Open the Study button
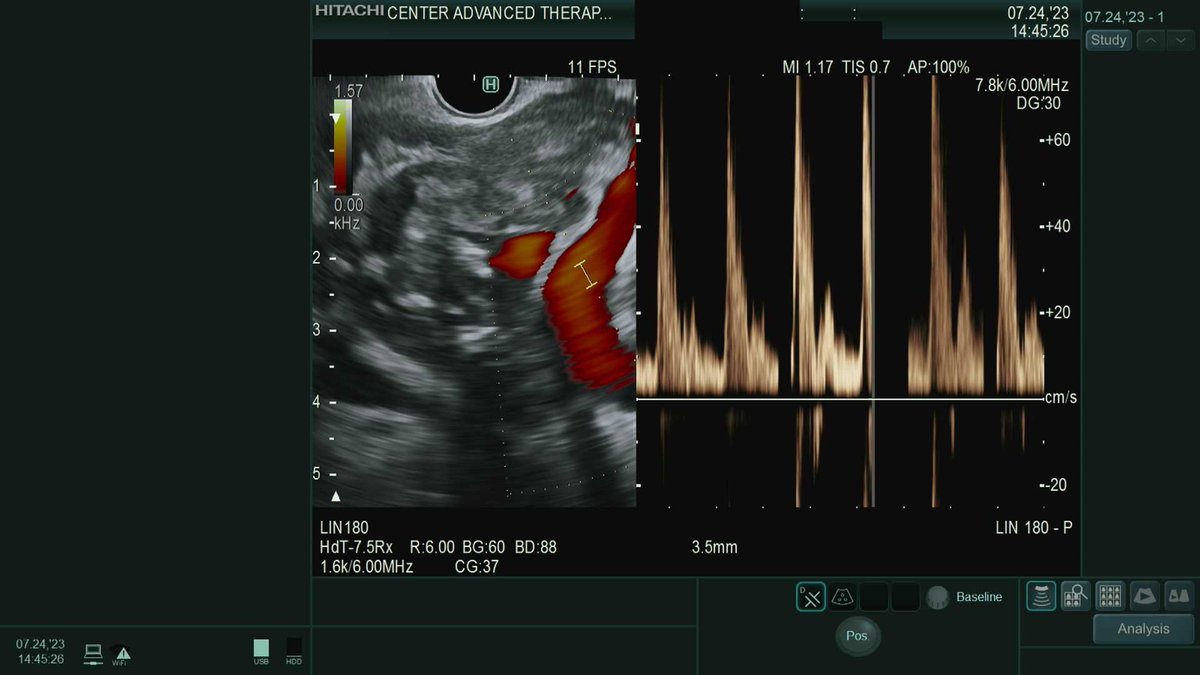 coord(1108,40)
